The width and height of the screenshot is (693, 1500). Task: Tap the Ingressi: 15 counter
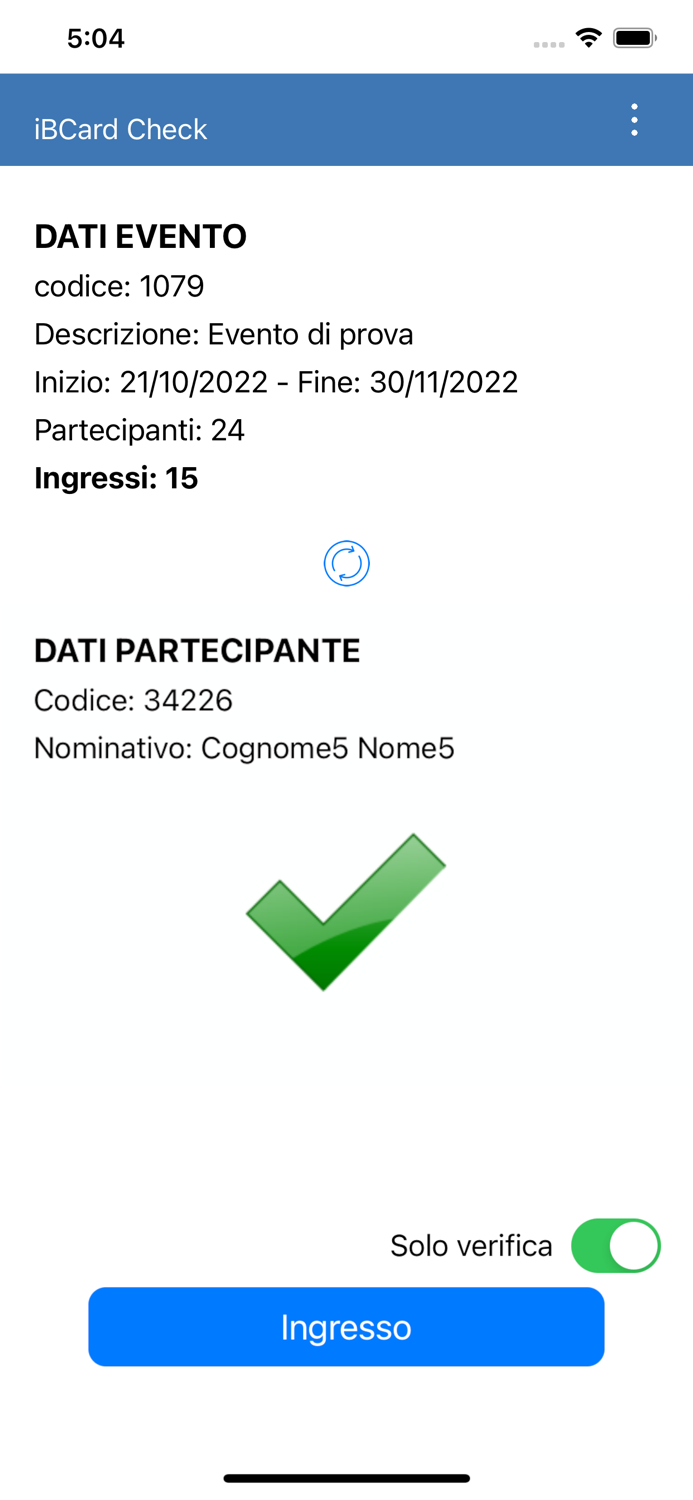point(116,478)
